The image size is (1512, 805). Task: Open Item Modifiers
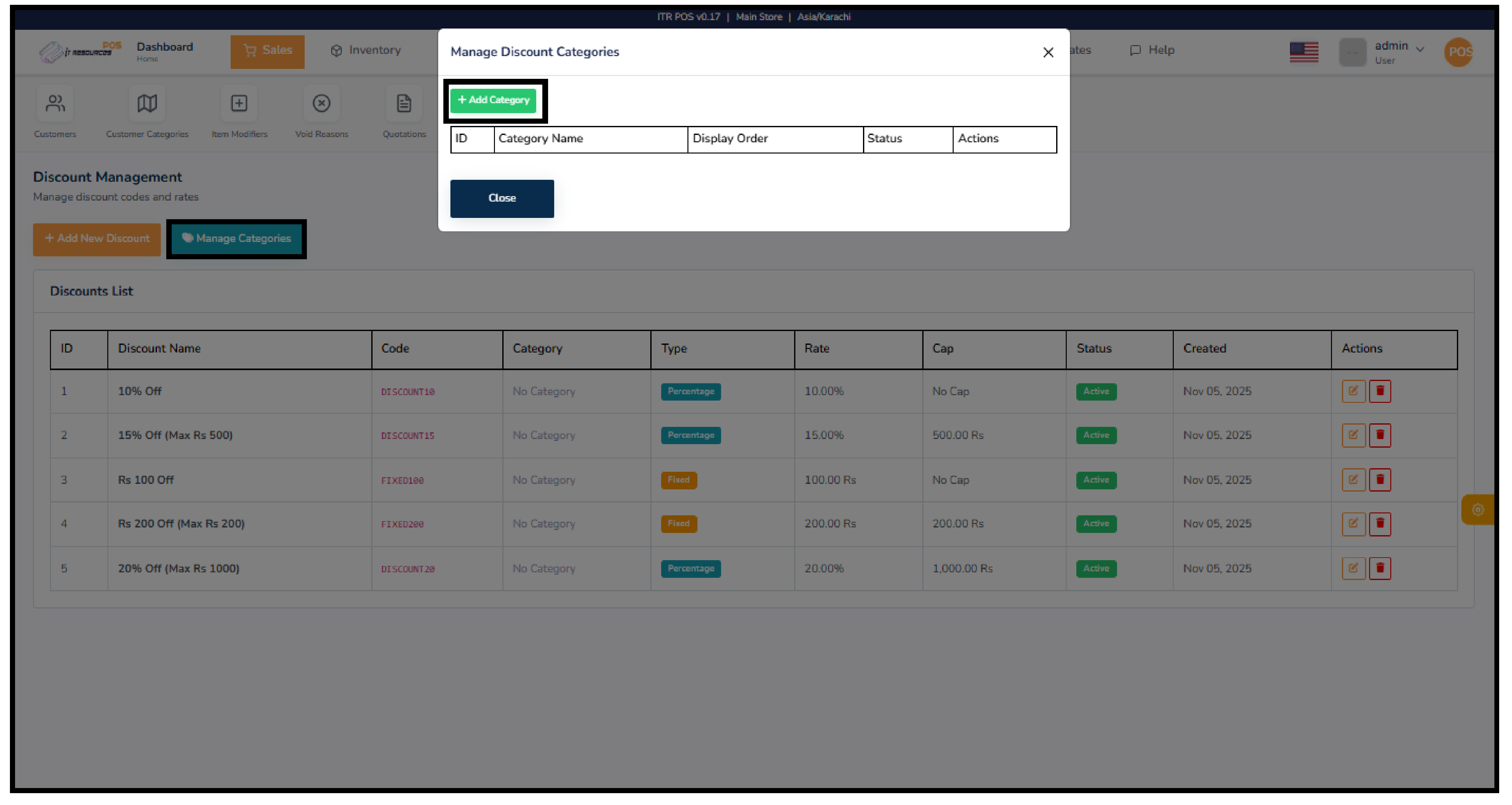[239, 104]
